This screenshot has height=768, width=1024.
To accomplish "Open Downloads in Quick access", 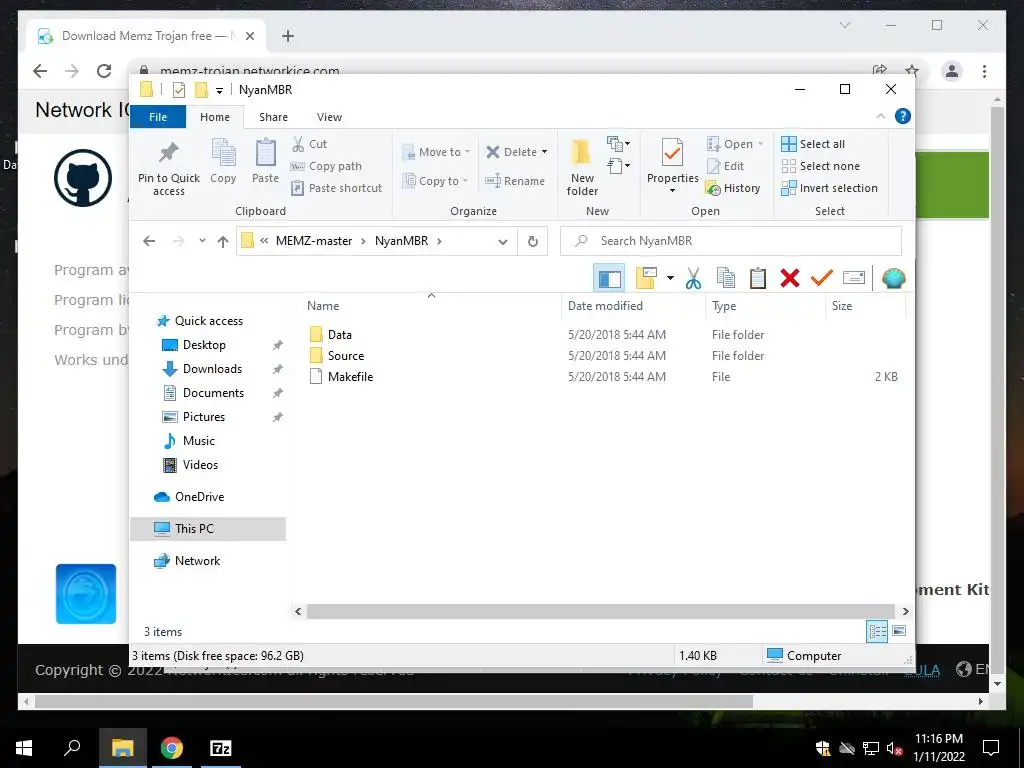I will point(212,369).
